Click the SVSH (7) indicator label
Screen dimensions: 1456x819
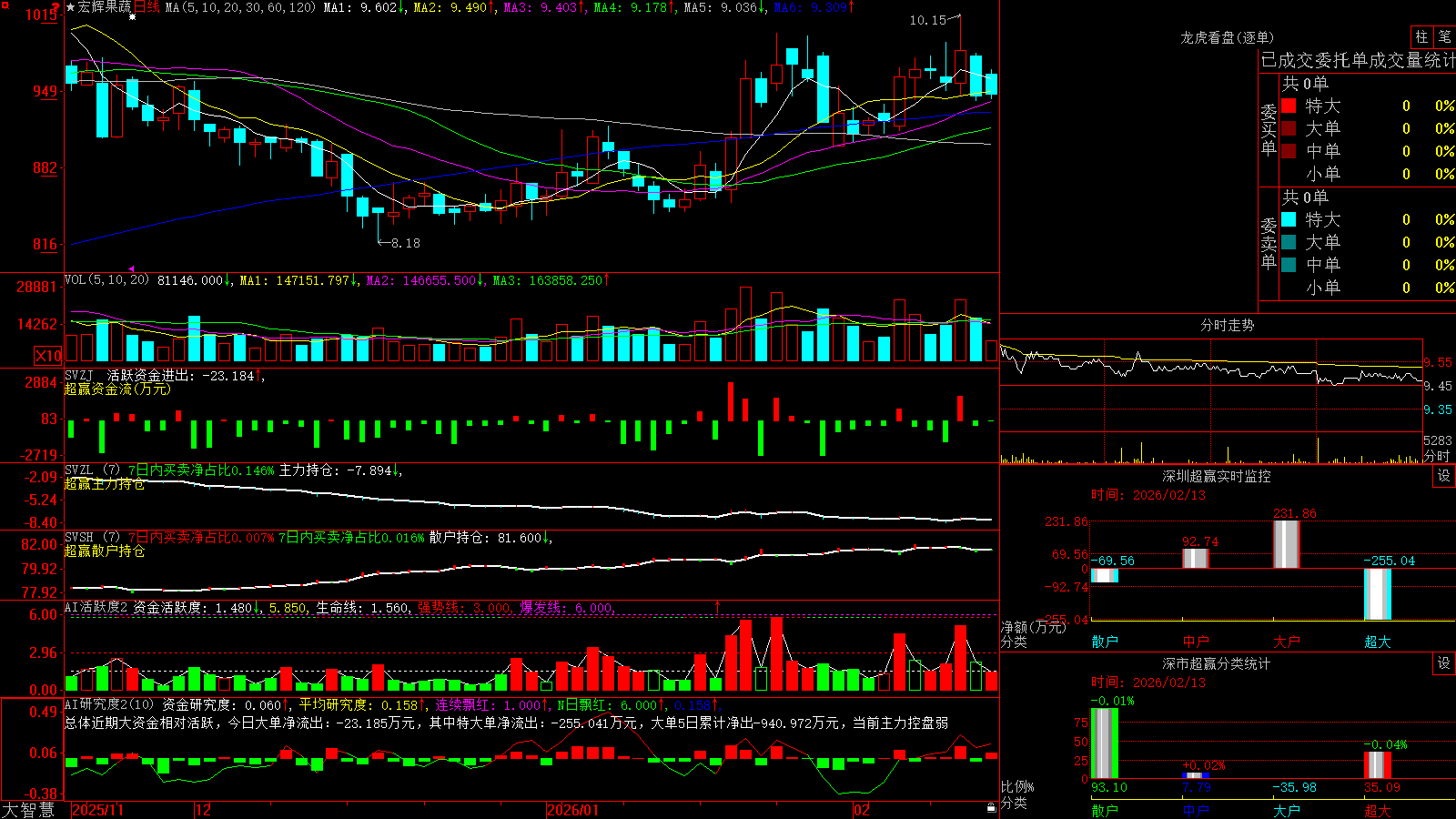coord(92,538)
